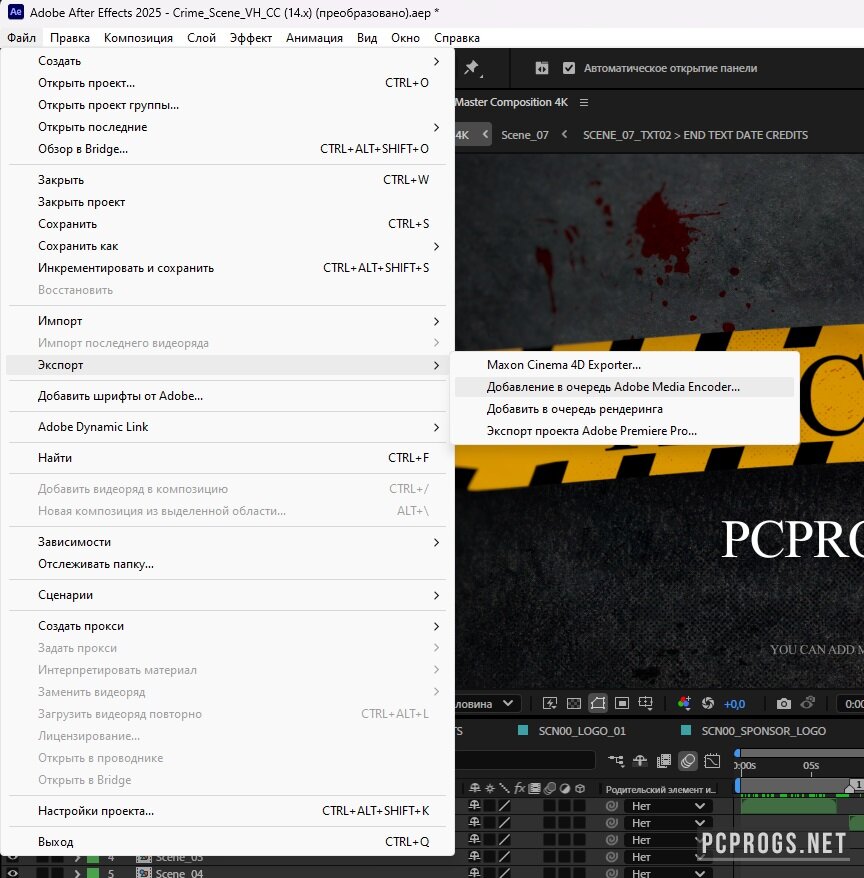Image resolution: width=864 pixels, height=878 pixels.
Task: Take a snapshot with the camera icon
Action: point(784,704)
